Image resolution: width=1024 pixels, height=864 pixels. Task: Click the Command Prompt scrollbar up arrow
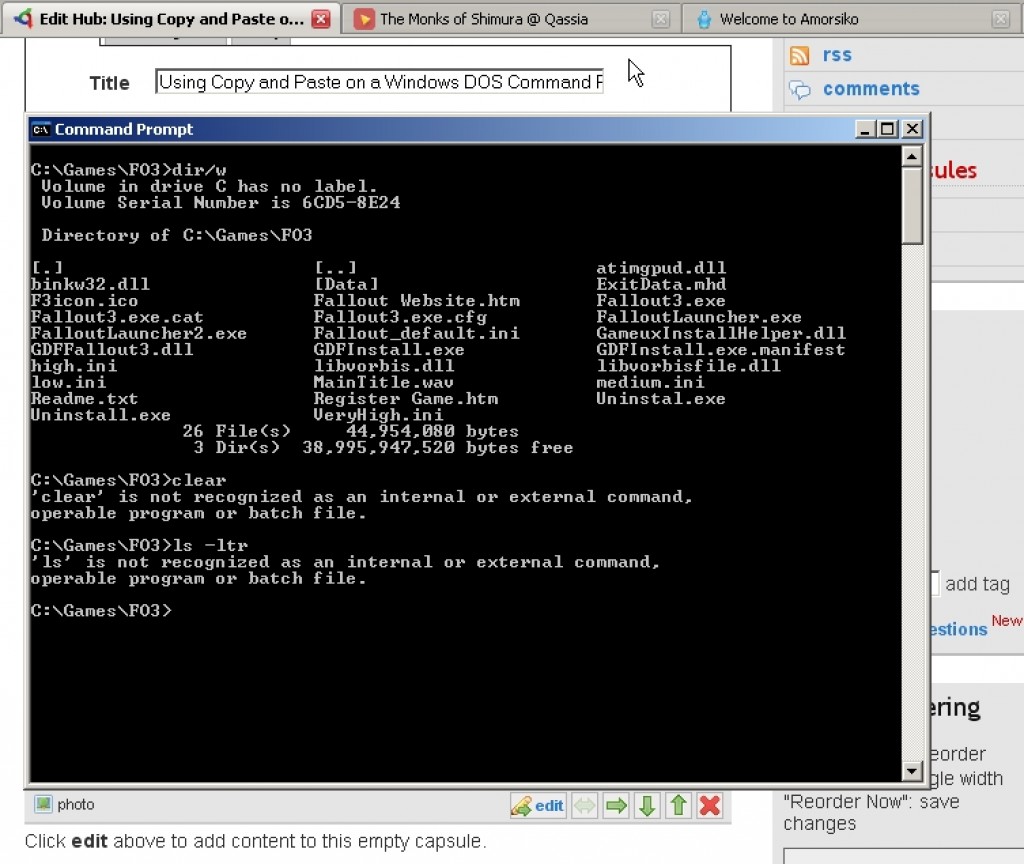tap(912, 156)
